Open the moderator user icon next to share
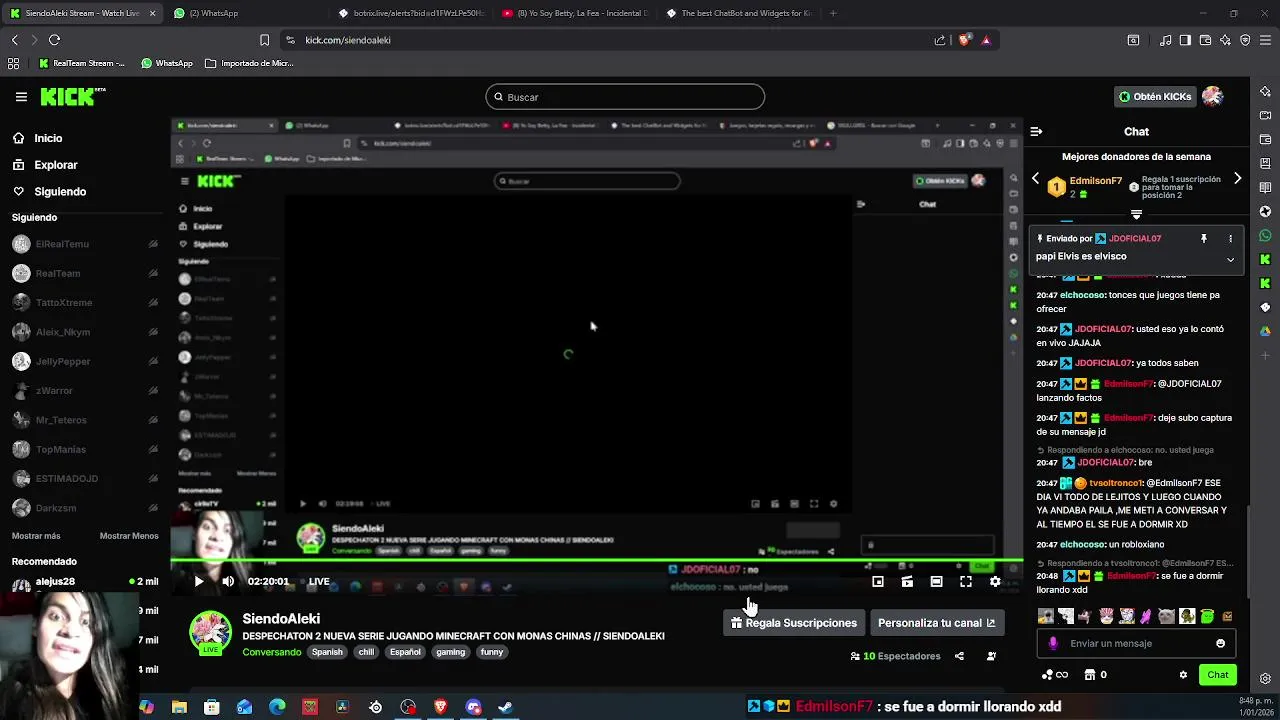Viewport: 1280px width, 720px height. point(991,656)
